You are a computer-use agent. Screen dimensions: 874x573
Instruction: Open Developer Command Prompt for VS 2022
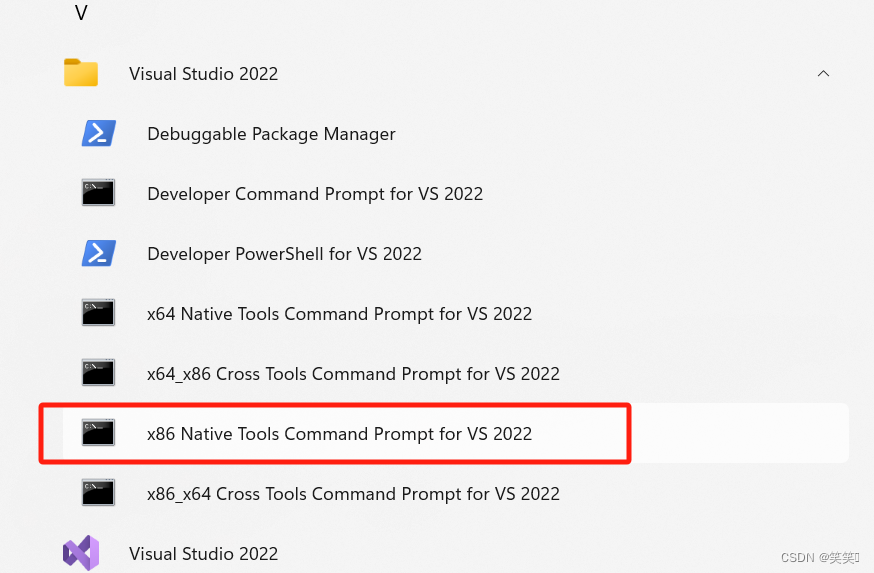tap(315, 194)
